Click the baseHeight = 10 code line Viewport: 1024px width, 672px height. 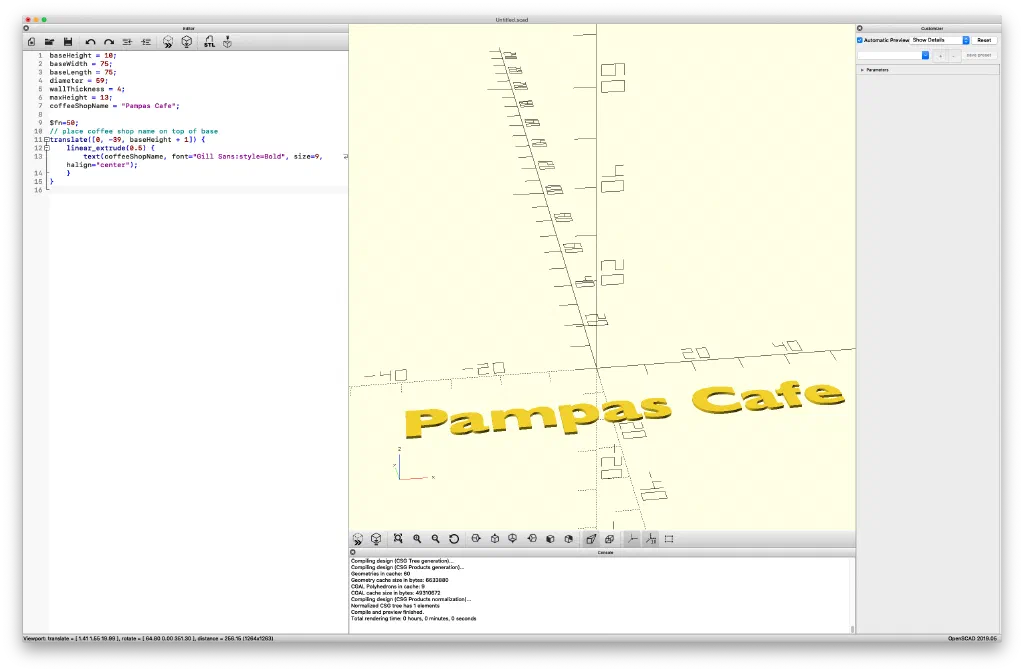(83, 56)
